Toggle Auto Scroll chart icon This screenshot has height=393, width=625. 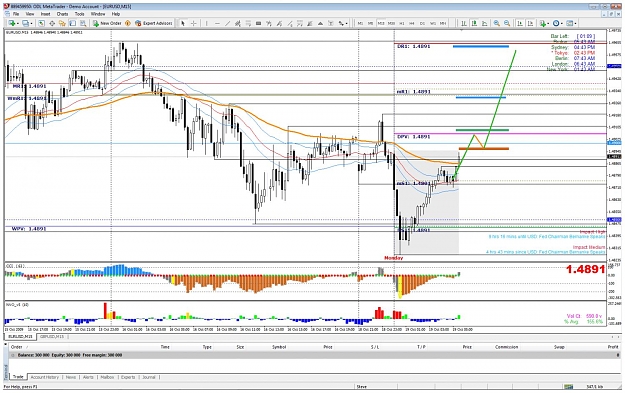click(520, 24)
